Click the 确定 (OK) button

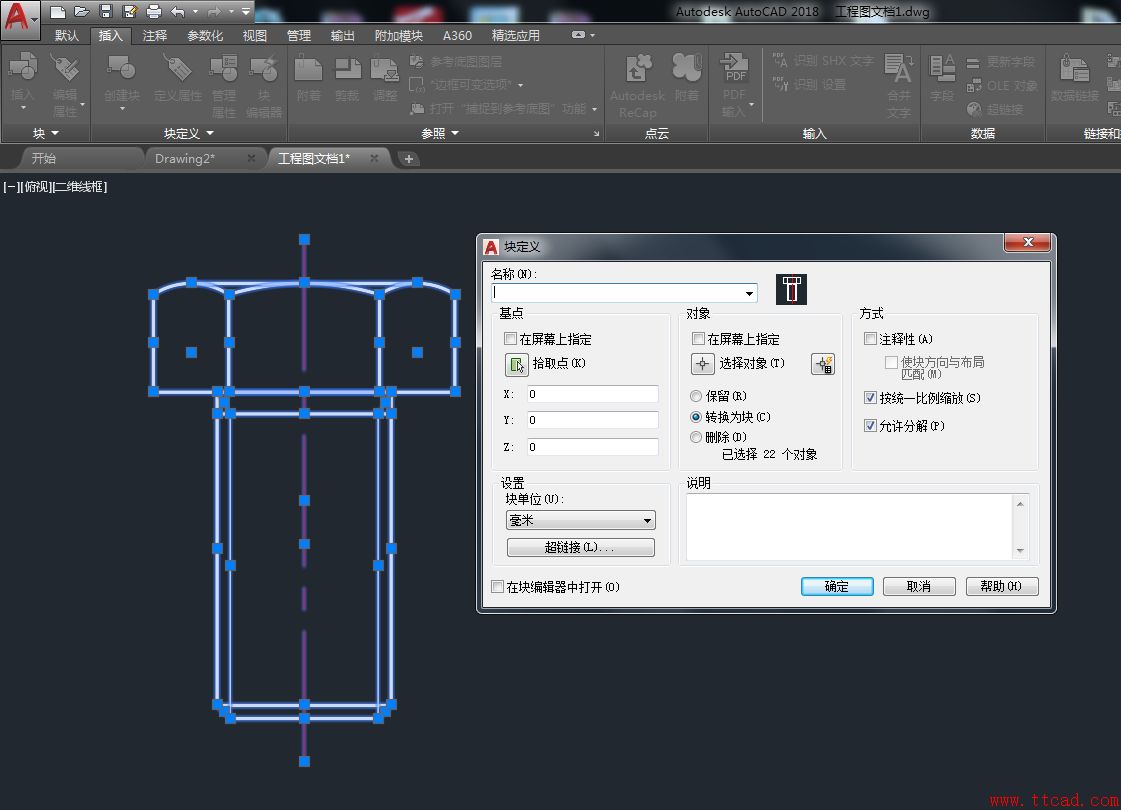pos(837,586)
